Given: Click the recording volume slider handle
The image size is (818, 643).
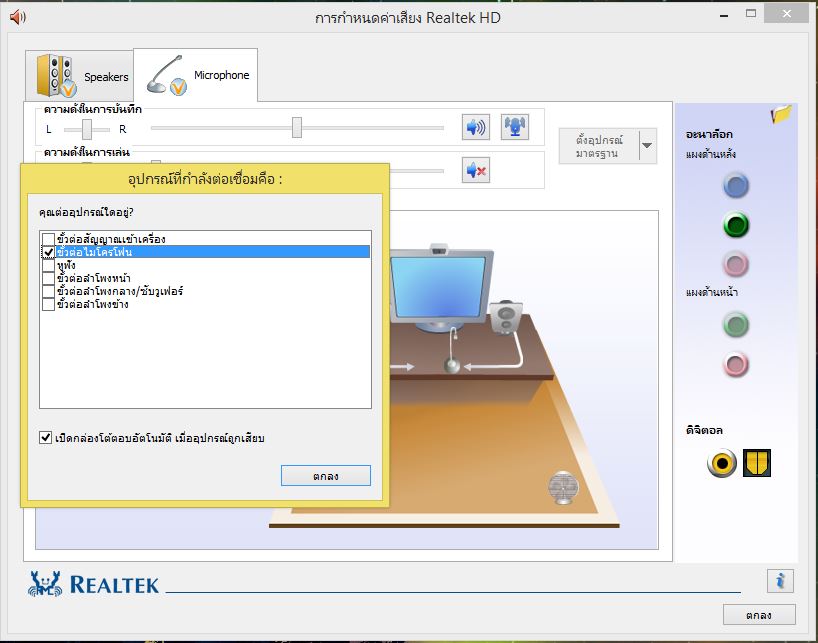Looking at the screenshot, I should point(297,127).
